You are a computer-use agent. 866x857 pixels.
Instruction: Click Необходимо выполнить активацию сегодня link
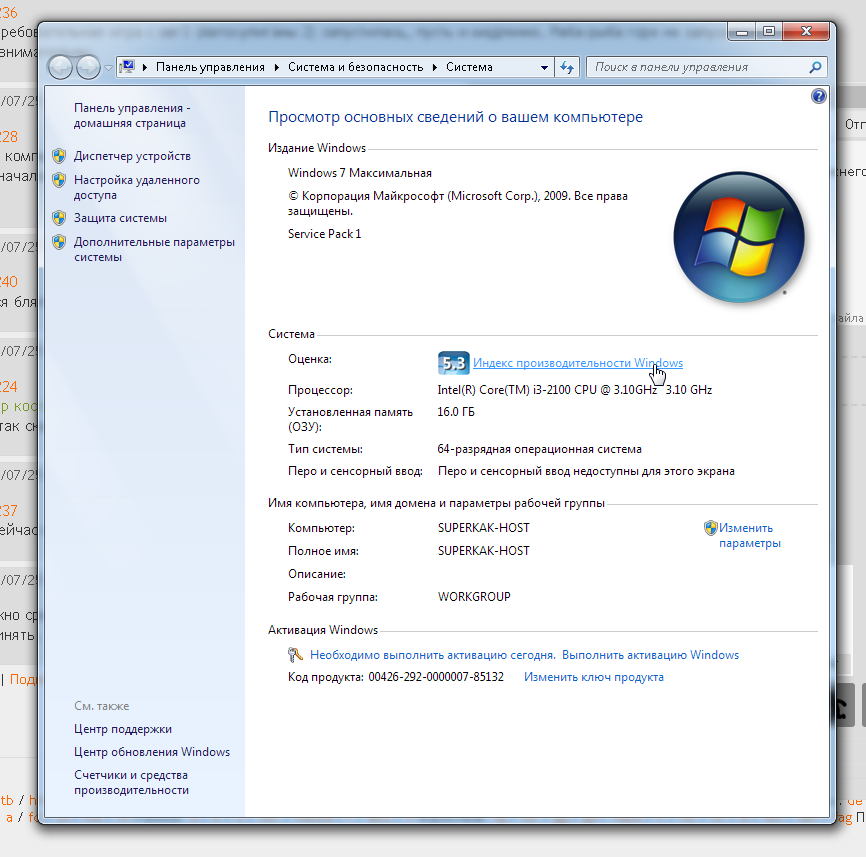(433, 655)
